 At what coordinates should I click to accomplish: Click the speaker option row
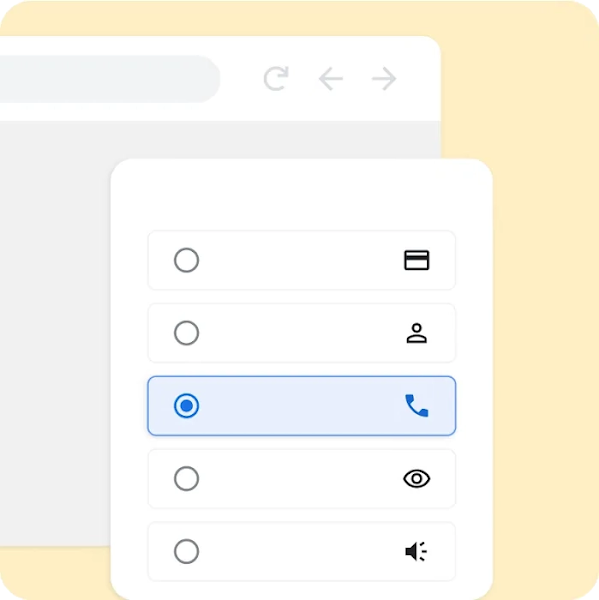tap(302, 551)
